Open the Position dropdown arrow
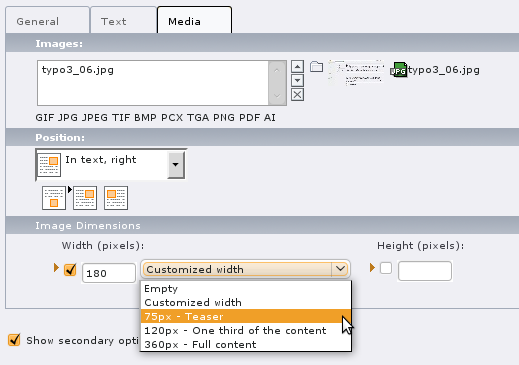The width and height of the screenshot is (519, 365). click(176, 164)
